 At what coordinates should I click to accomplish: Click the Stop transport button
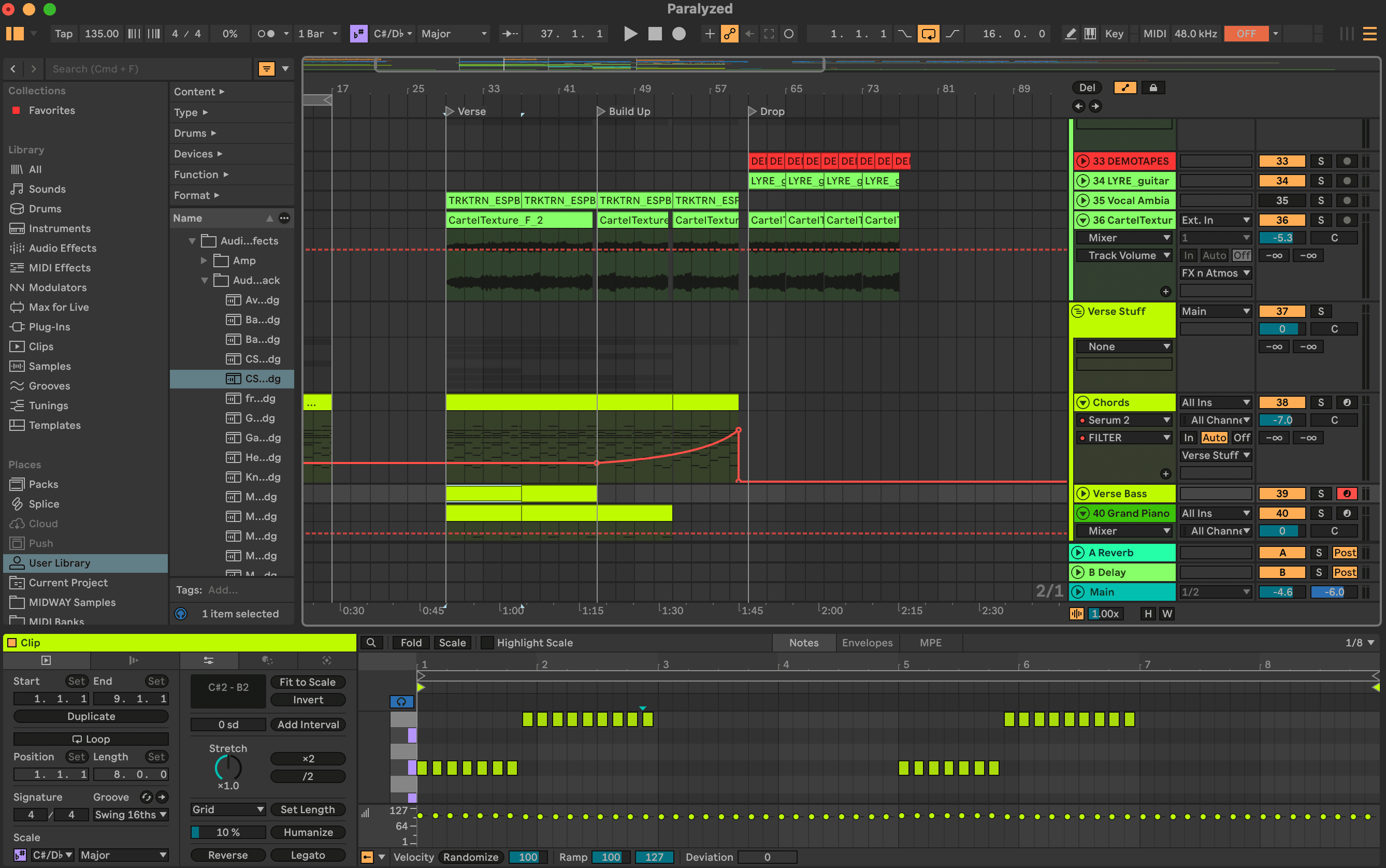pyautogui.click(x=655, y=33)
